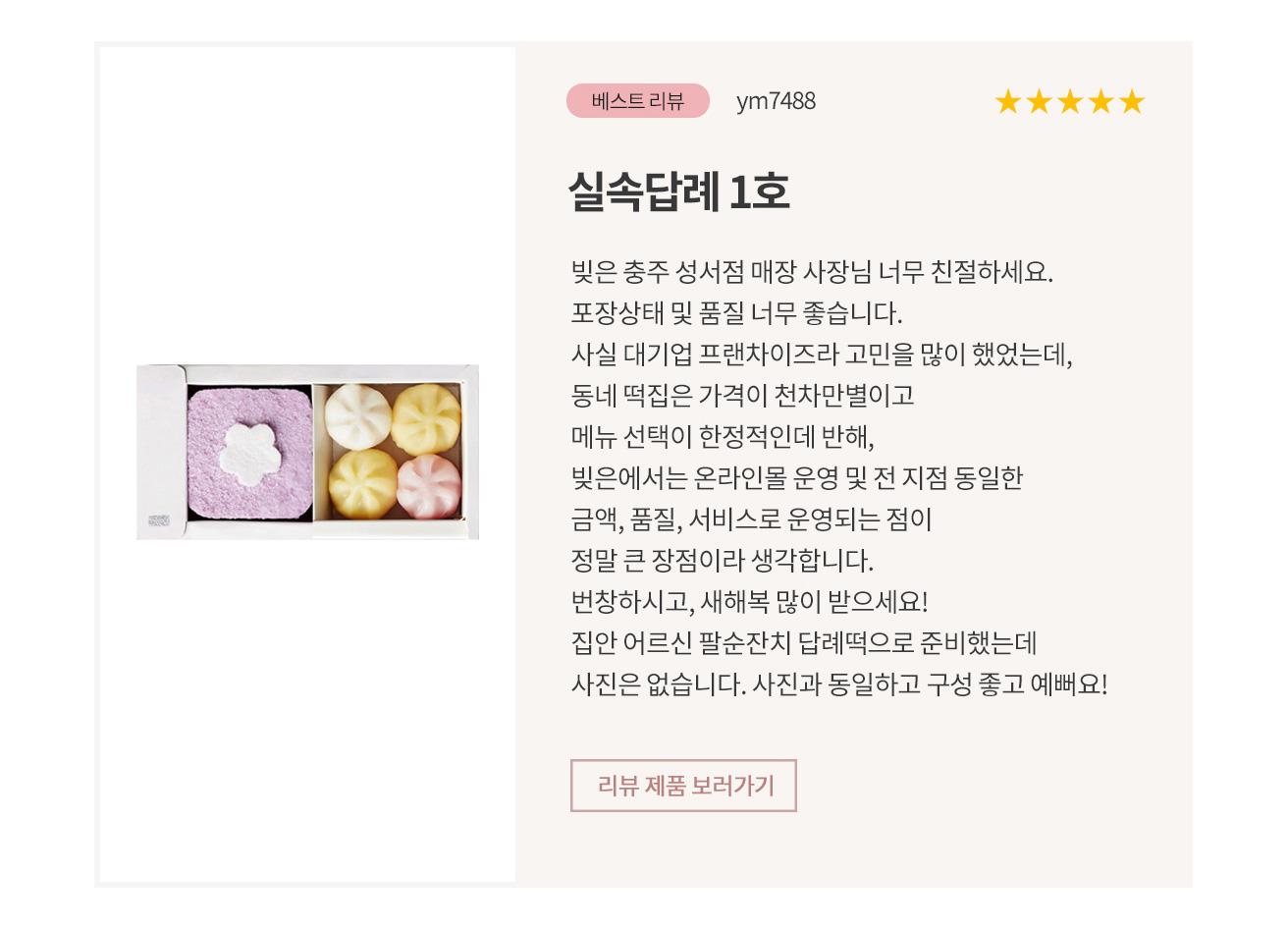Click the review line mentioning 충주 성서점
1288x929 pixels.
tap(812, 272)
